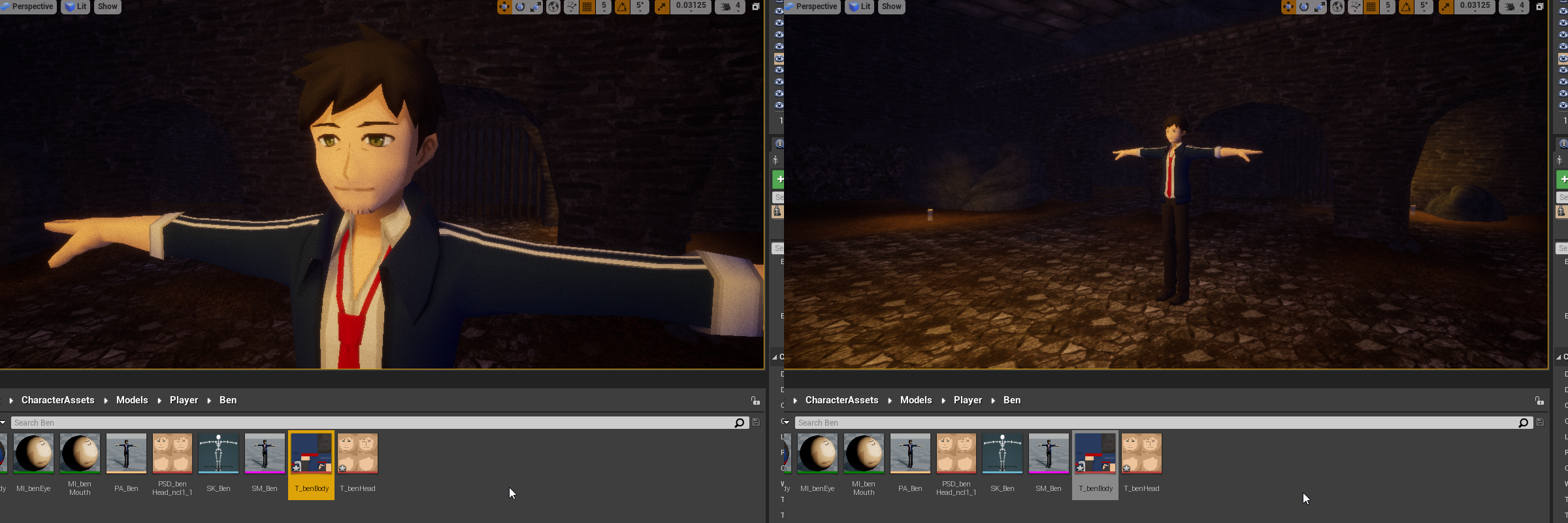Open the 5° rotation snap dropdown, right viewport

coord(1424,7)
